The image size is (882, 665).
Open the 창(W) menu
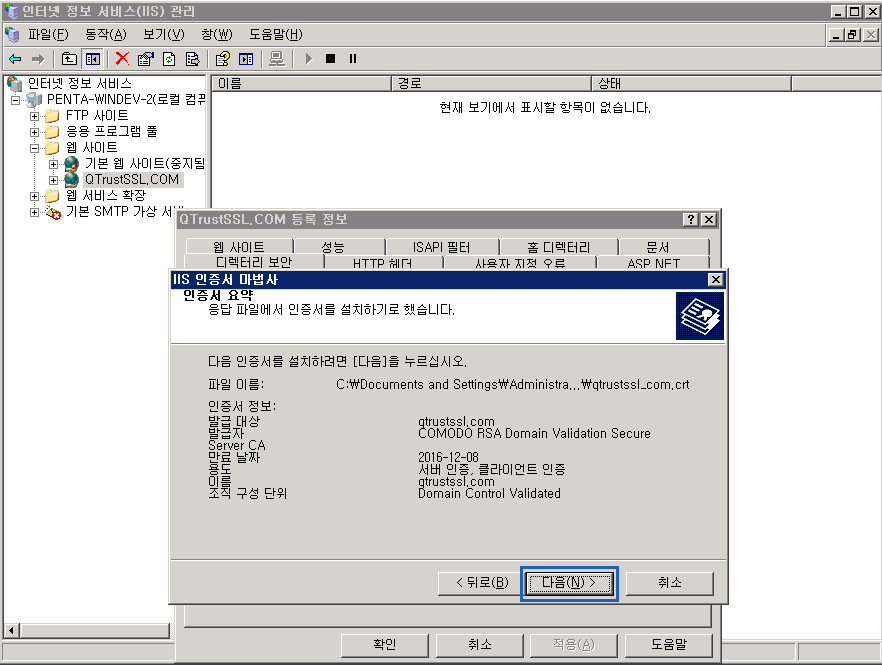pos(217,35)
